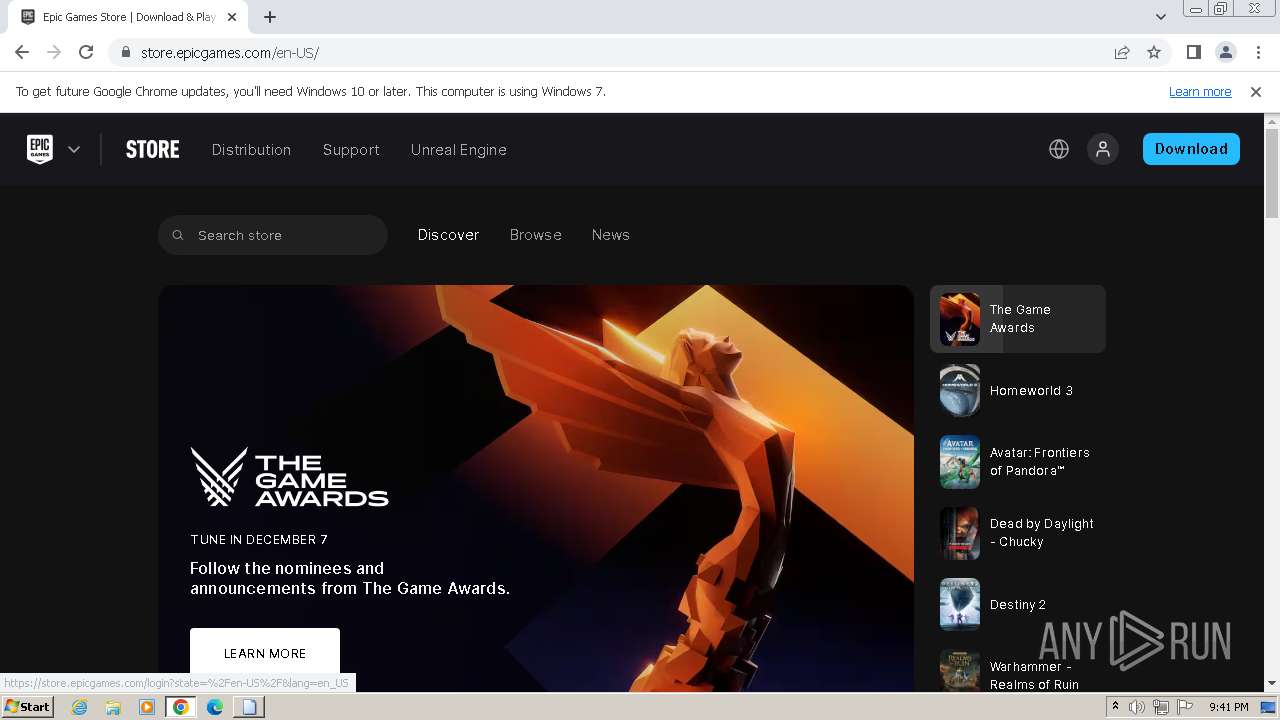The height and width of the screenshot is (720, 1280).
Task: Click the address bar URL
Action: pos(230,52)
